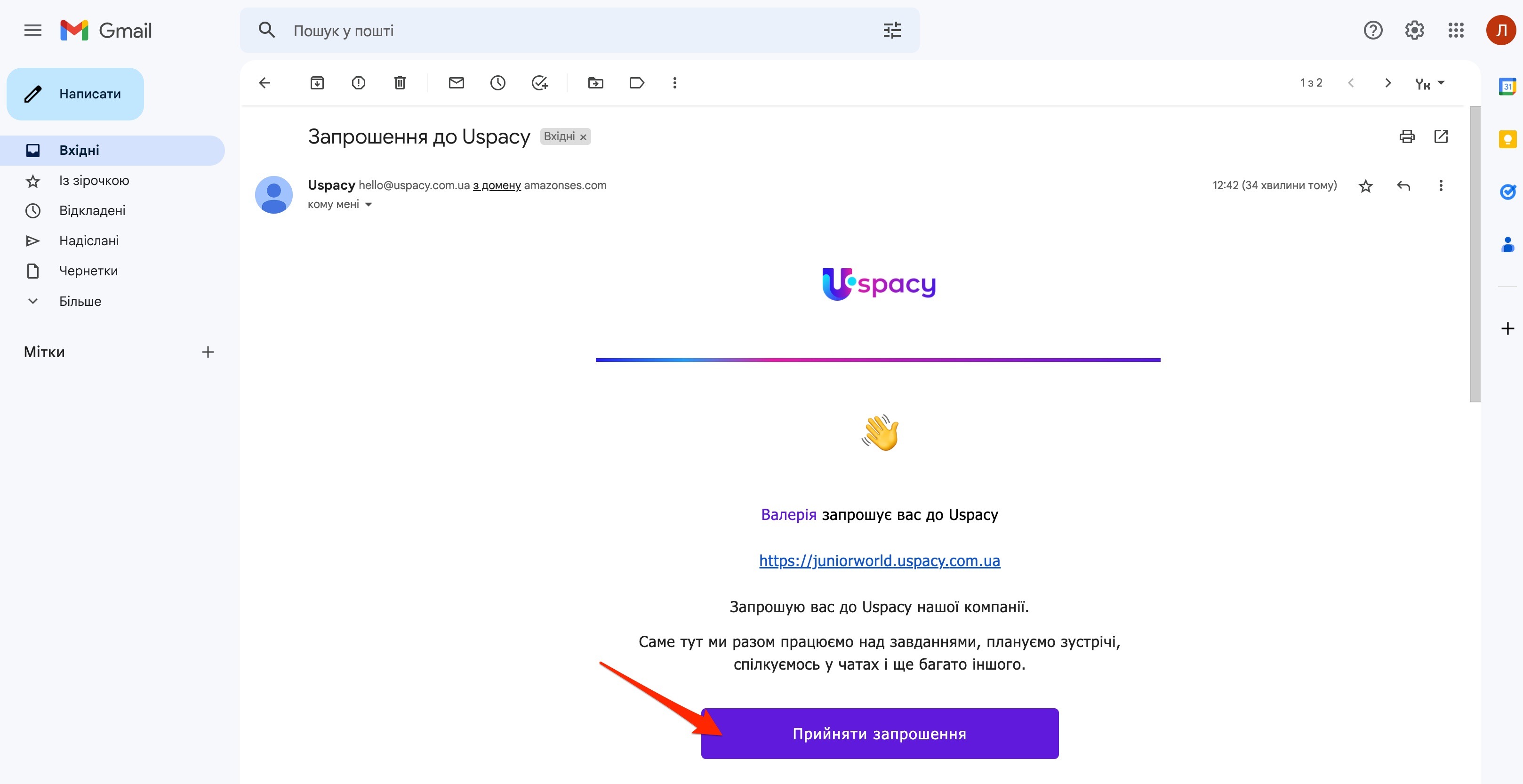Toggle the main menu hamburger button

click(32, 30)
